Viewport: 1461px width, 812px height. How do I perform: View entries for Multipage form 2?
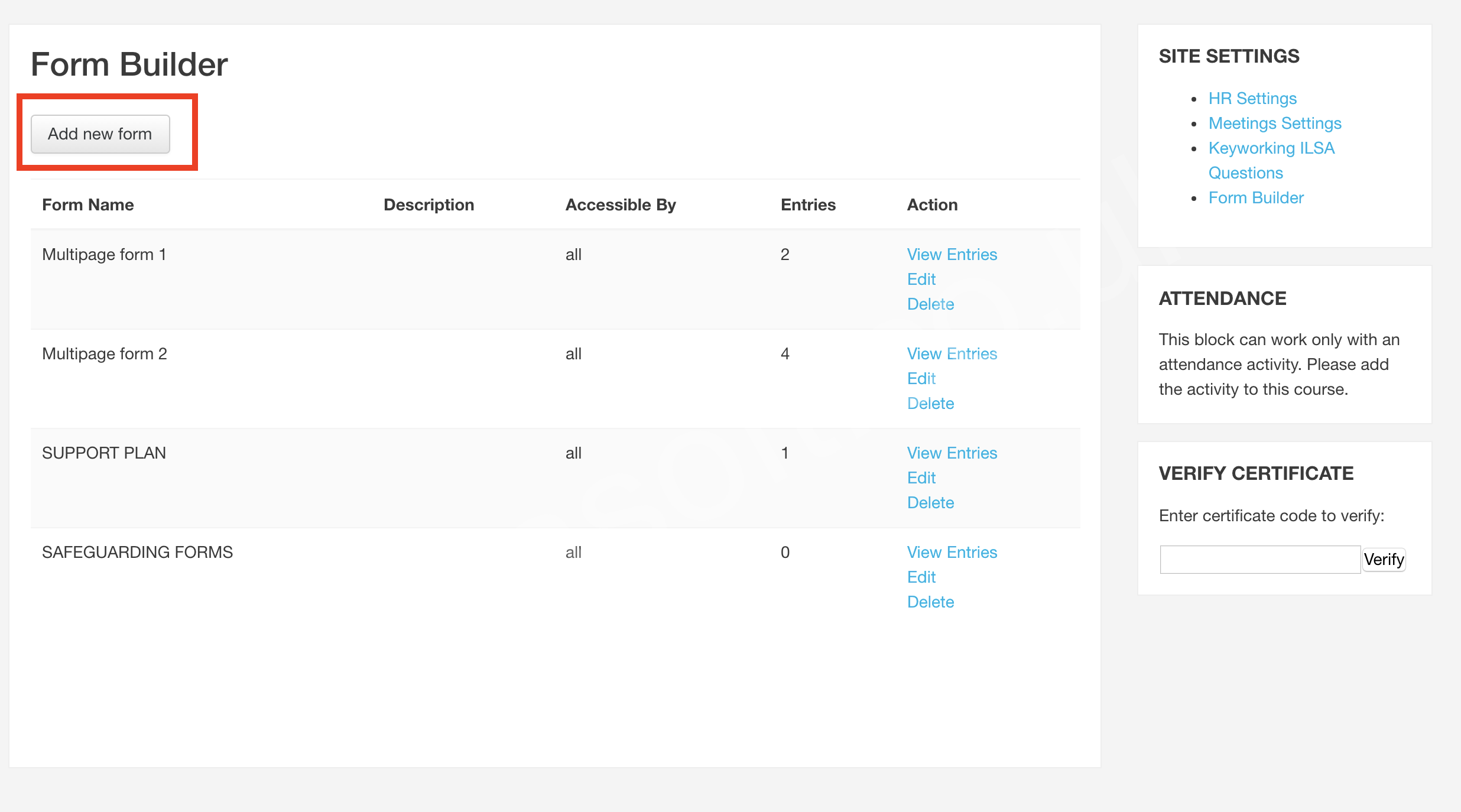click(x=952, y=354)
